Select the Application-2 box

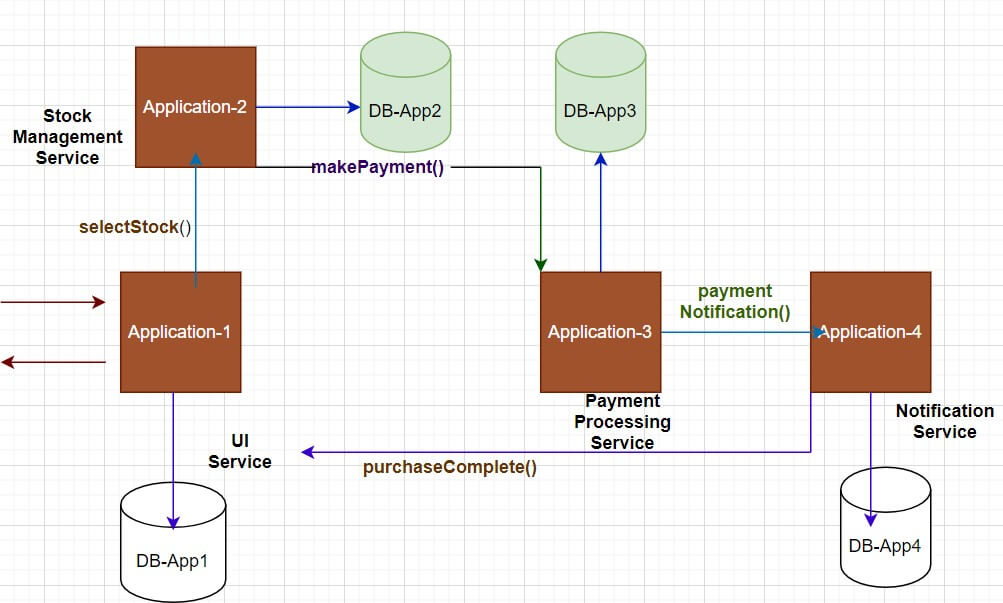click(x=195, y=106)
